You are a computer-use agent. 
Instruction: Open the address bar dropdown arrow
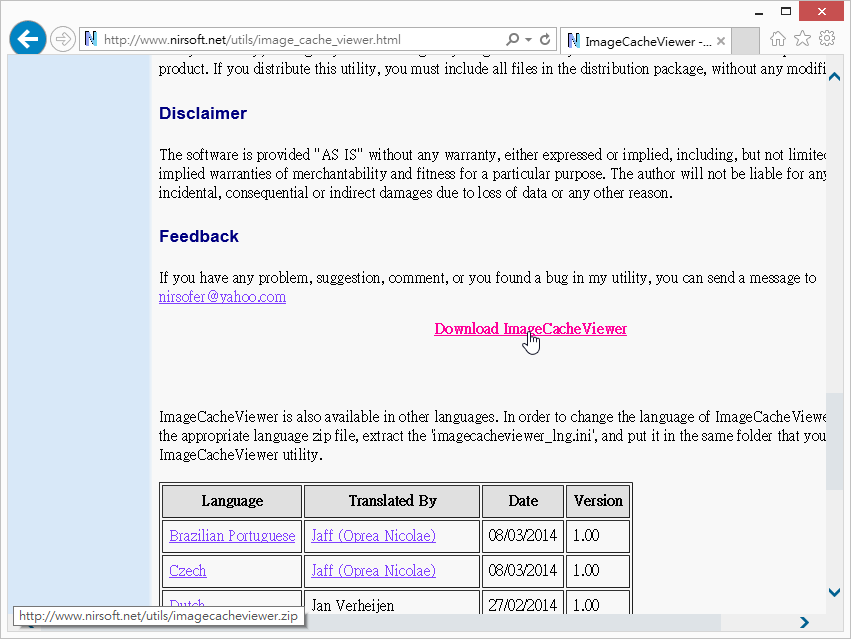(528, 40)
